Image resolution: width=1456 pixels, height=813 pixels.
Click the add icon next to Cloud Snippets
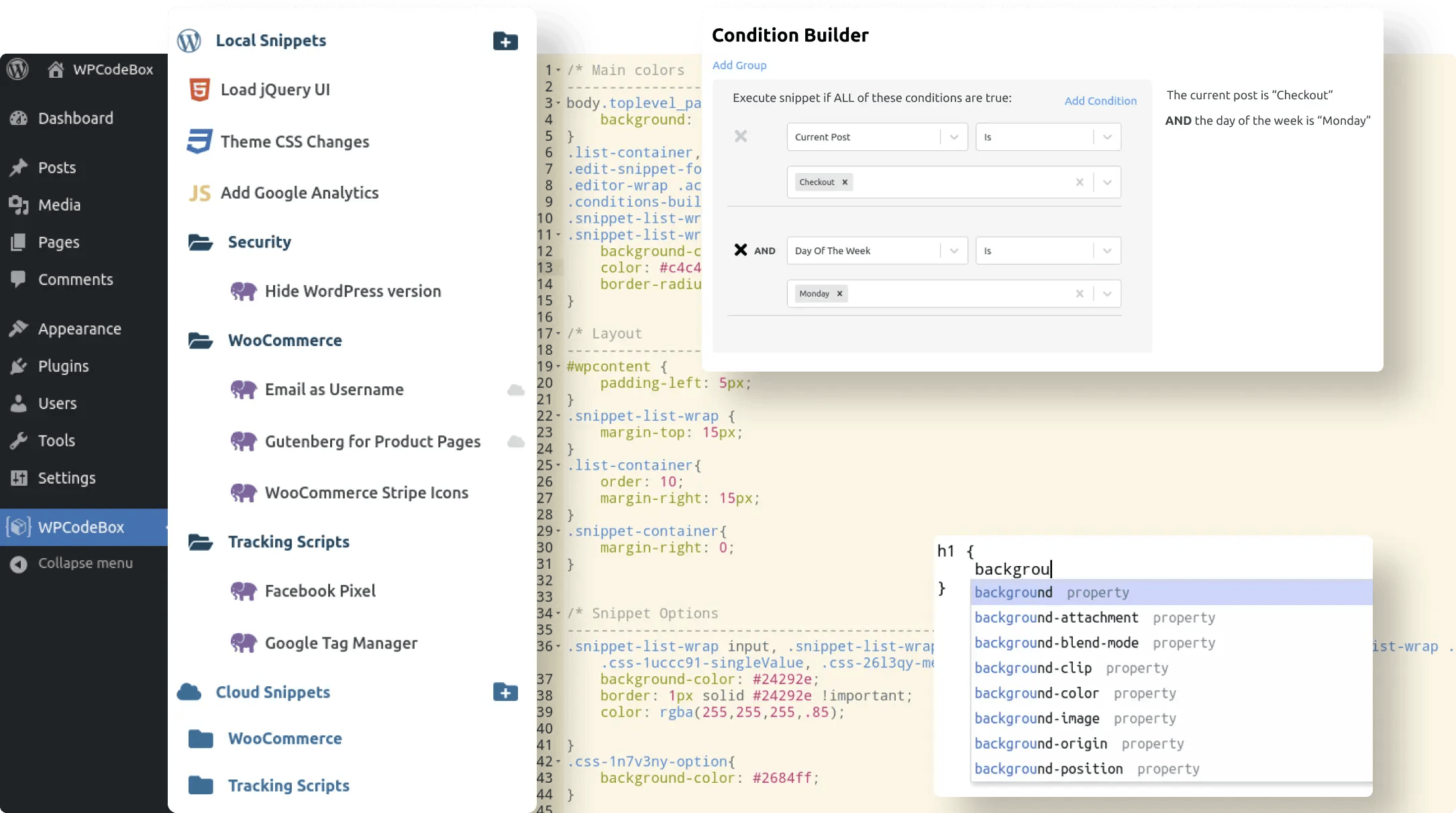pyautogui.click(x=505, y=692)
